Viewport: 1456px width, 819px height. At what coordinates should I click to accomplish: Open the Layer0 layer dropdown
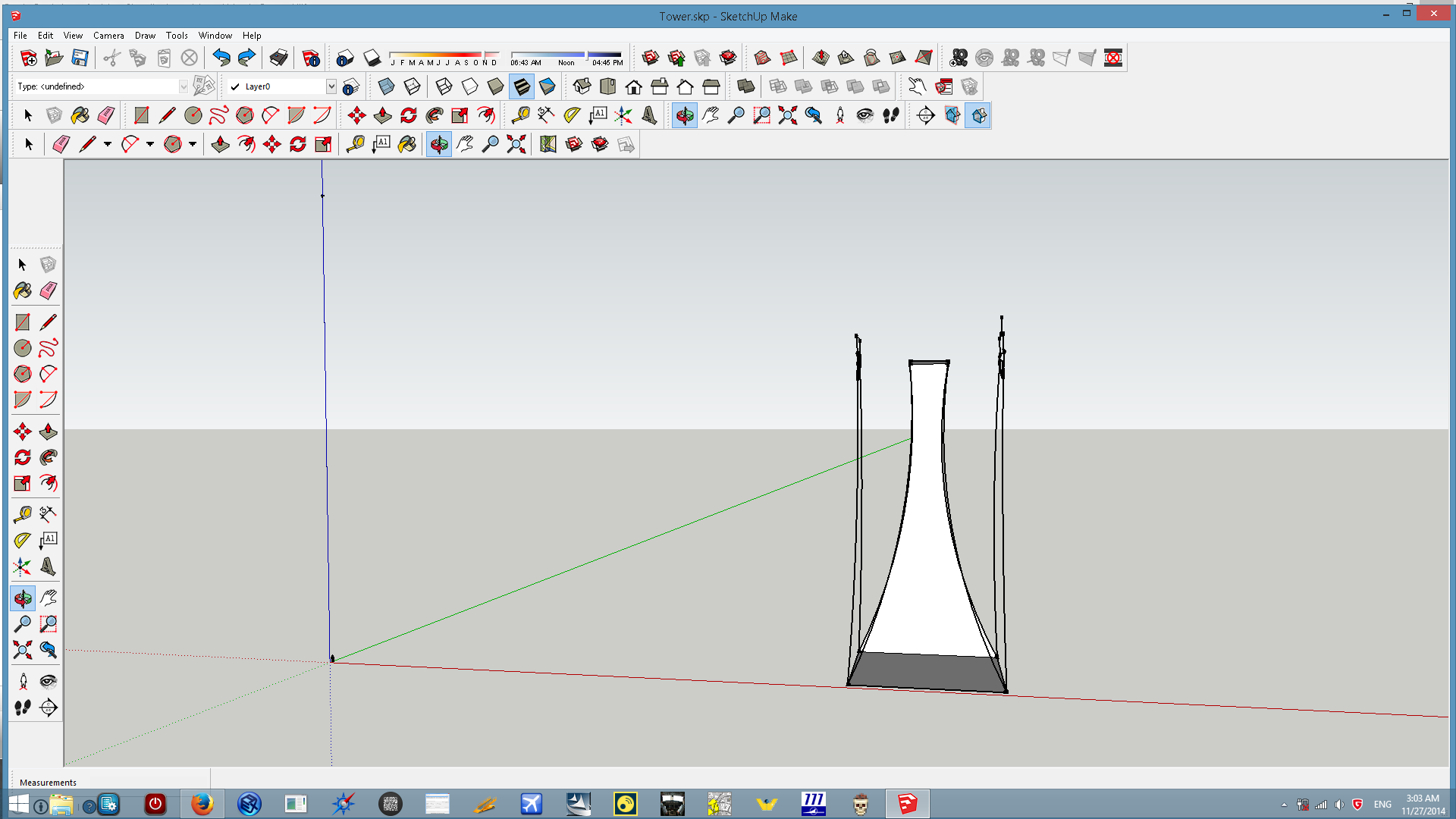tap(331, 86)
